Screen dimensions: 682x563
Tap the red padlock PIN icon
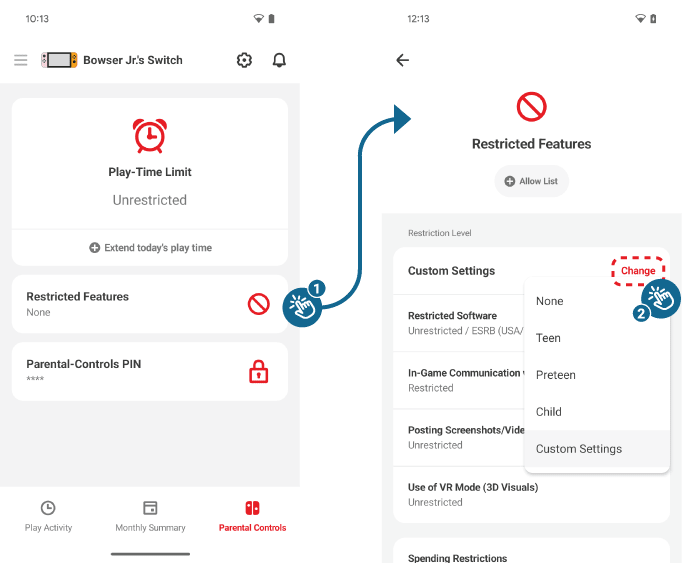click(259, 372)
